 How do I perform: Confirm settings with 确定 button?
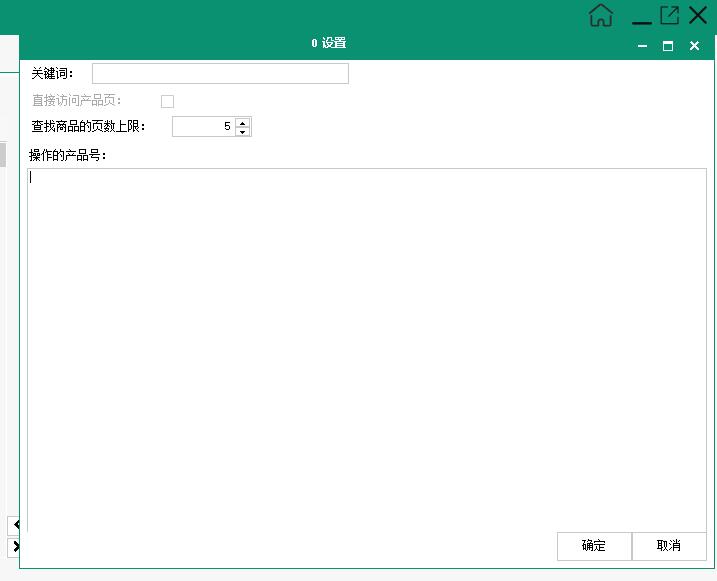594,546
